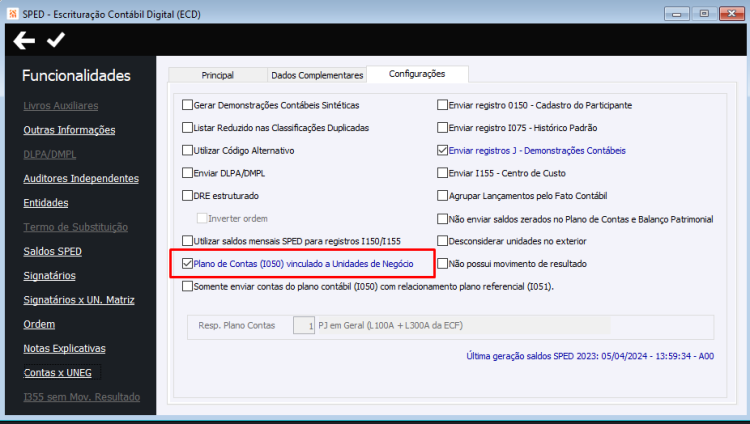Open the Contas x UNEG link

click(58, 373)
